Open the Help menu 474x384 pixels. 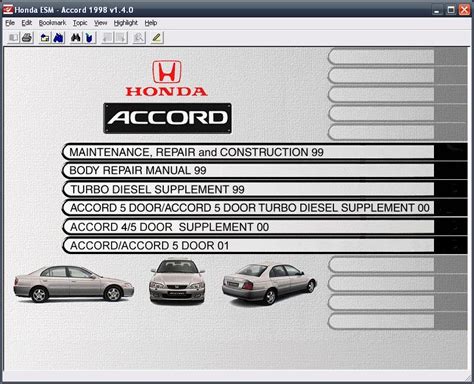click(151, 23)
